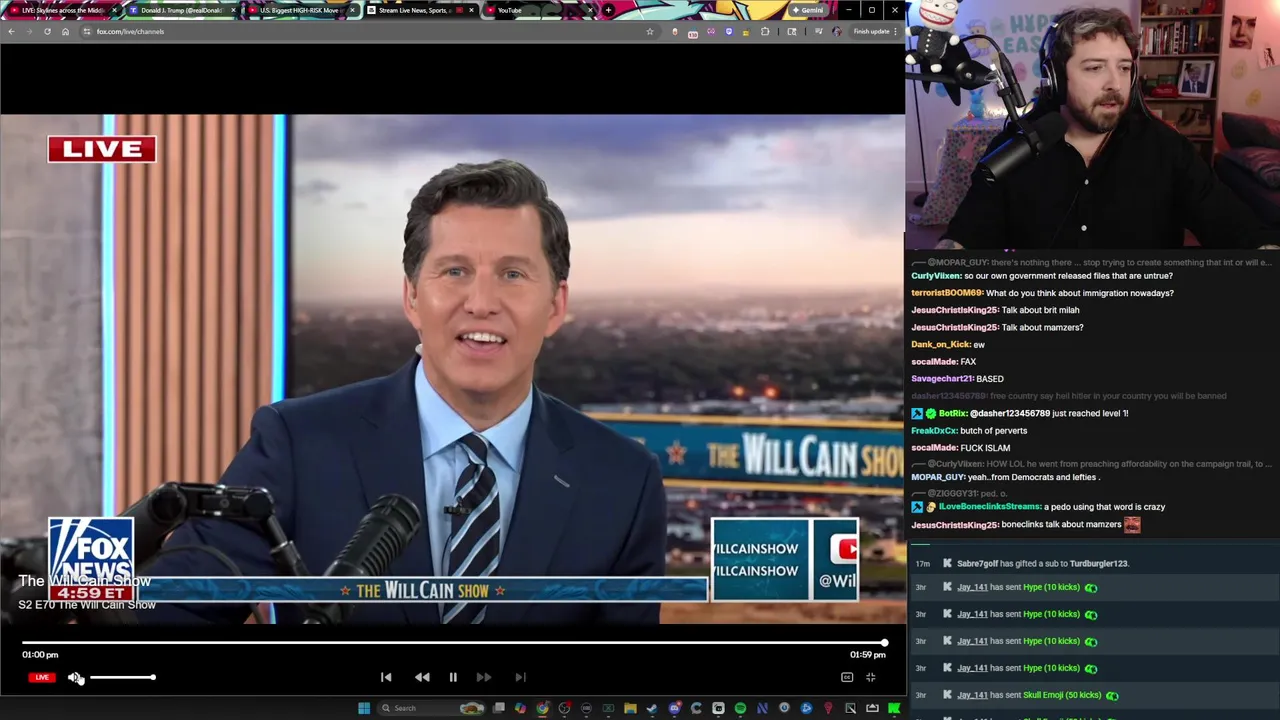1280x720 pixels.
Task: Open Discord from the taskbar
Action: pyautogui.click(x=674, y=708)
